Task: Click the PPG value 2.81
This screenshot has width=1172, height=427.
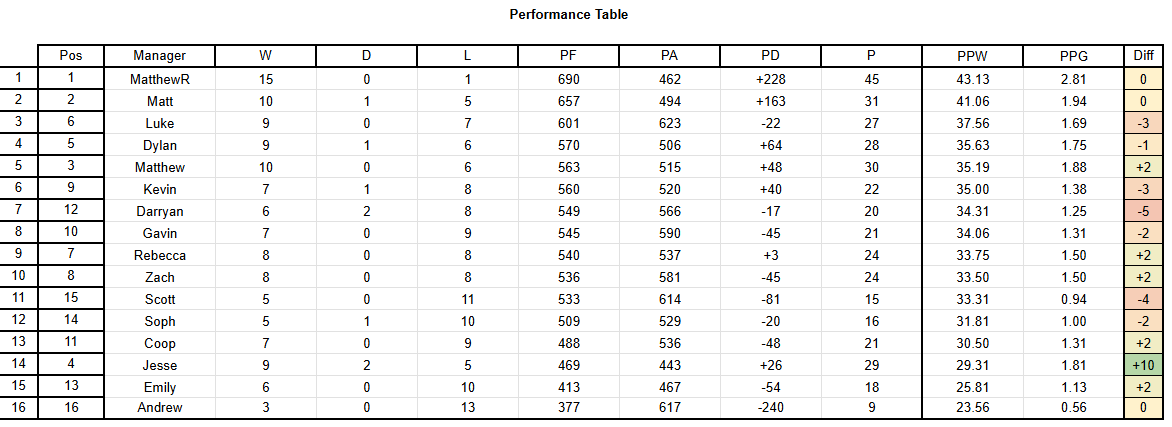Action: coord(1074,78)
